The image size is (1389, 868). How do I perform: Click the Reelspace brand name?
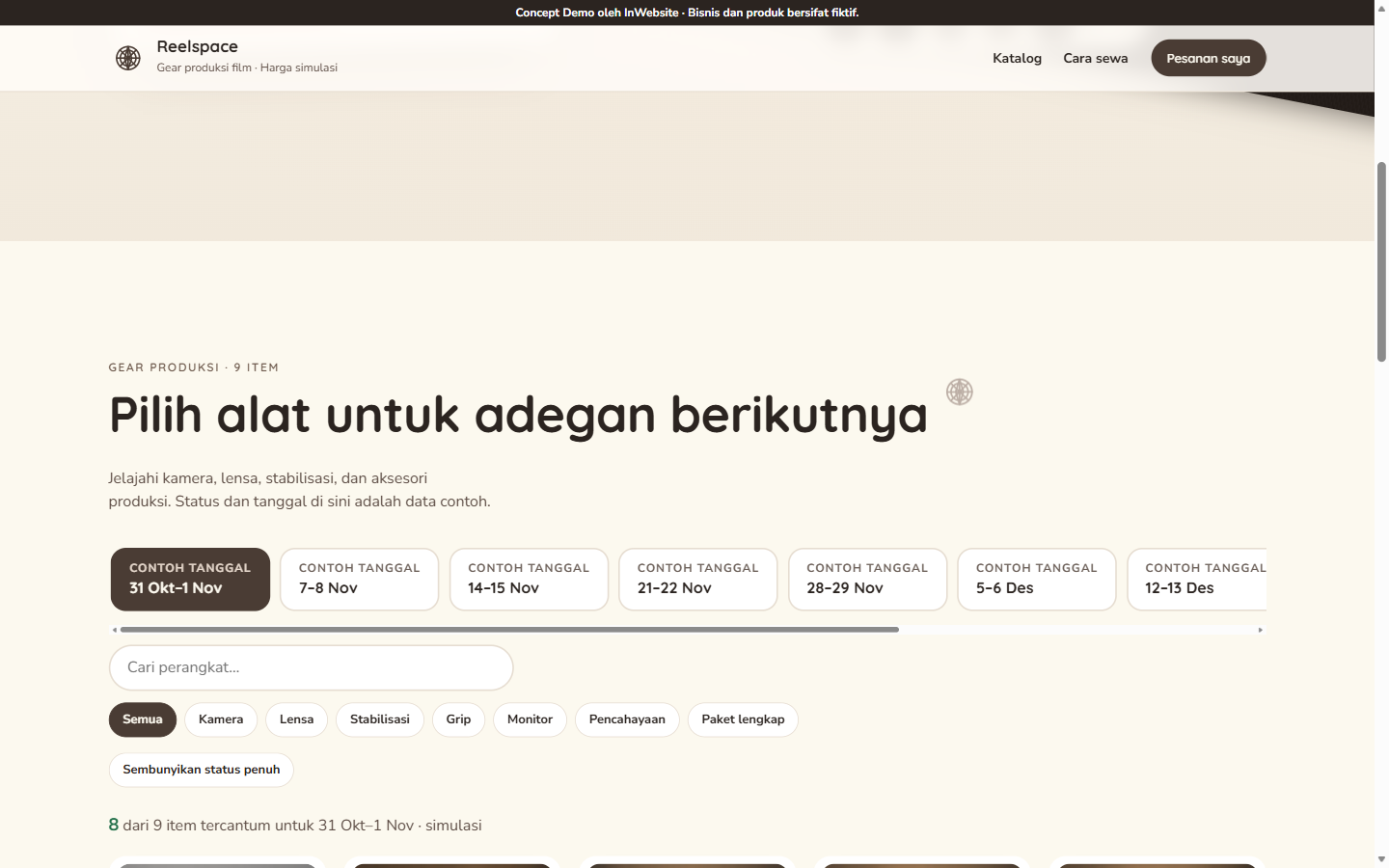click(197, 46)
